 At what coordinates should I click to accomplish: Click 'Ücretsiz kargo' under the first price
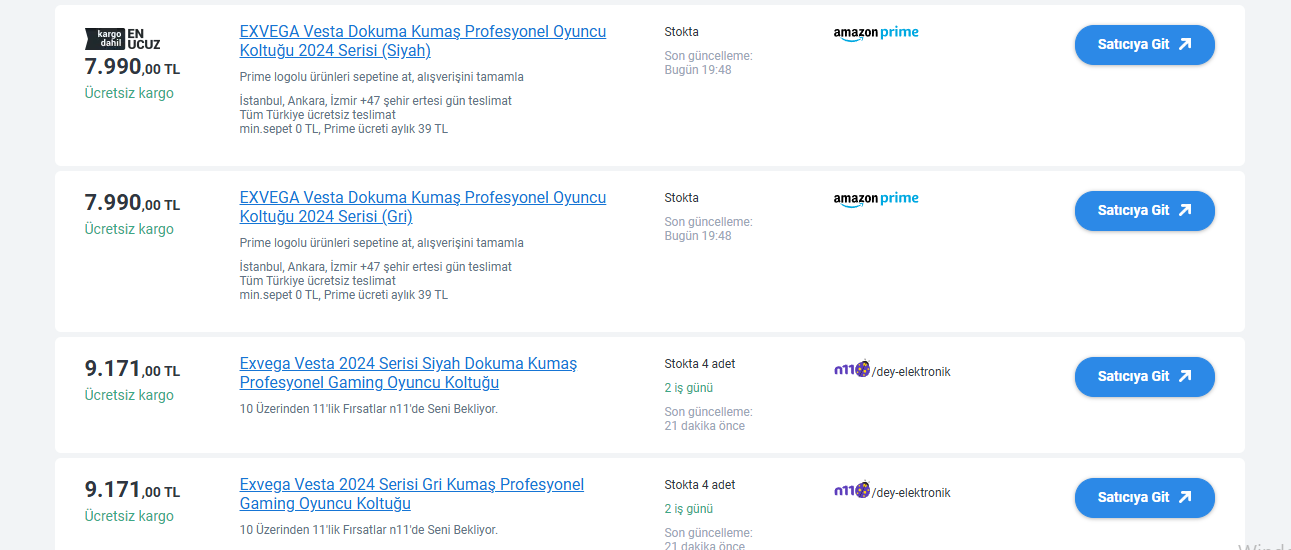(129, 93)
